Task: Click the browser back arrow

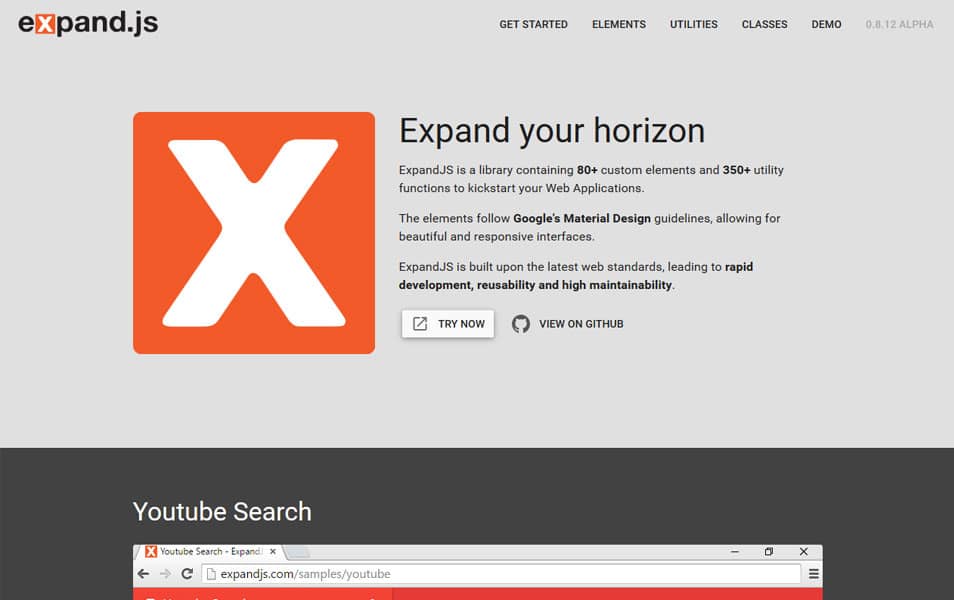Action: tap(144, 574)
